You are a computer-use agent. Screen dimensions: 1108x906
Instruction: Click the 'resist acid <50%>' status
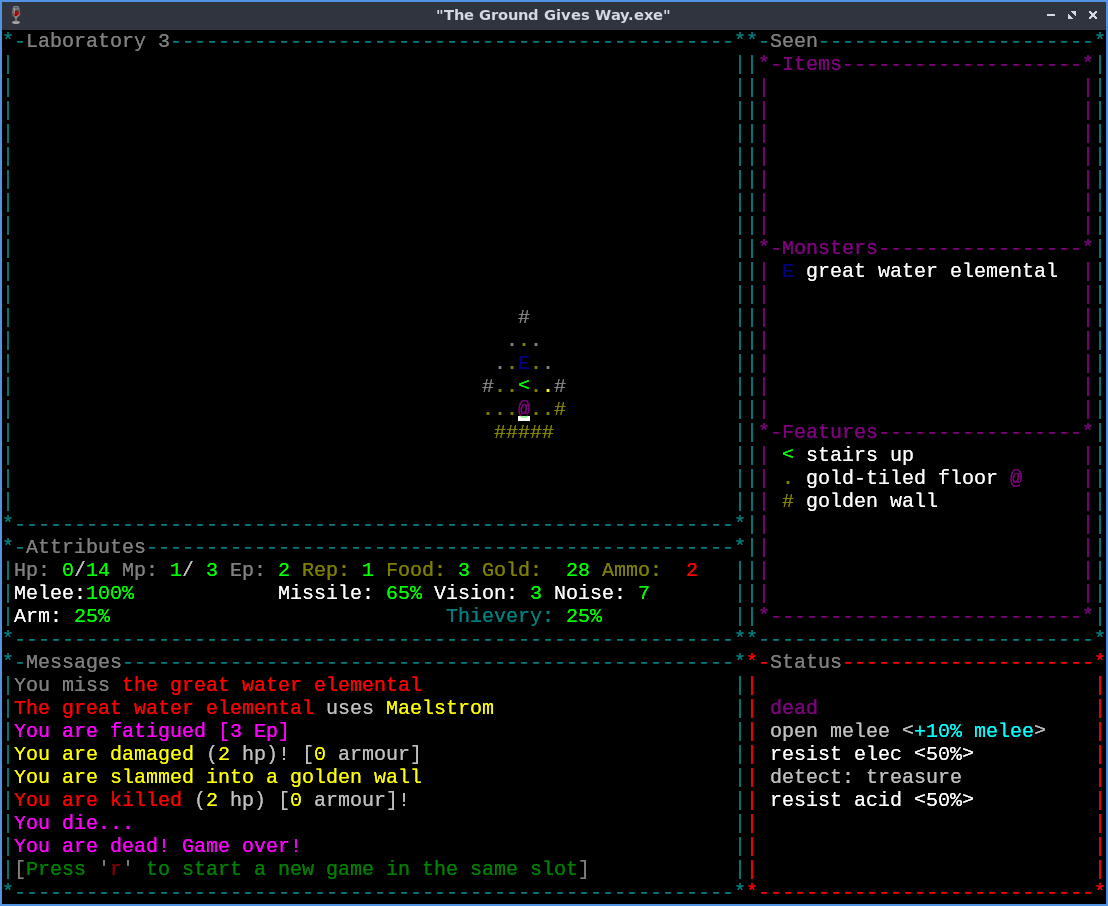coord(871,799)
